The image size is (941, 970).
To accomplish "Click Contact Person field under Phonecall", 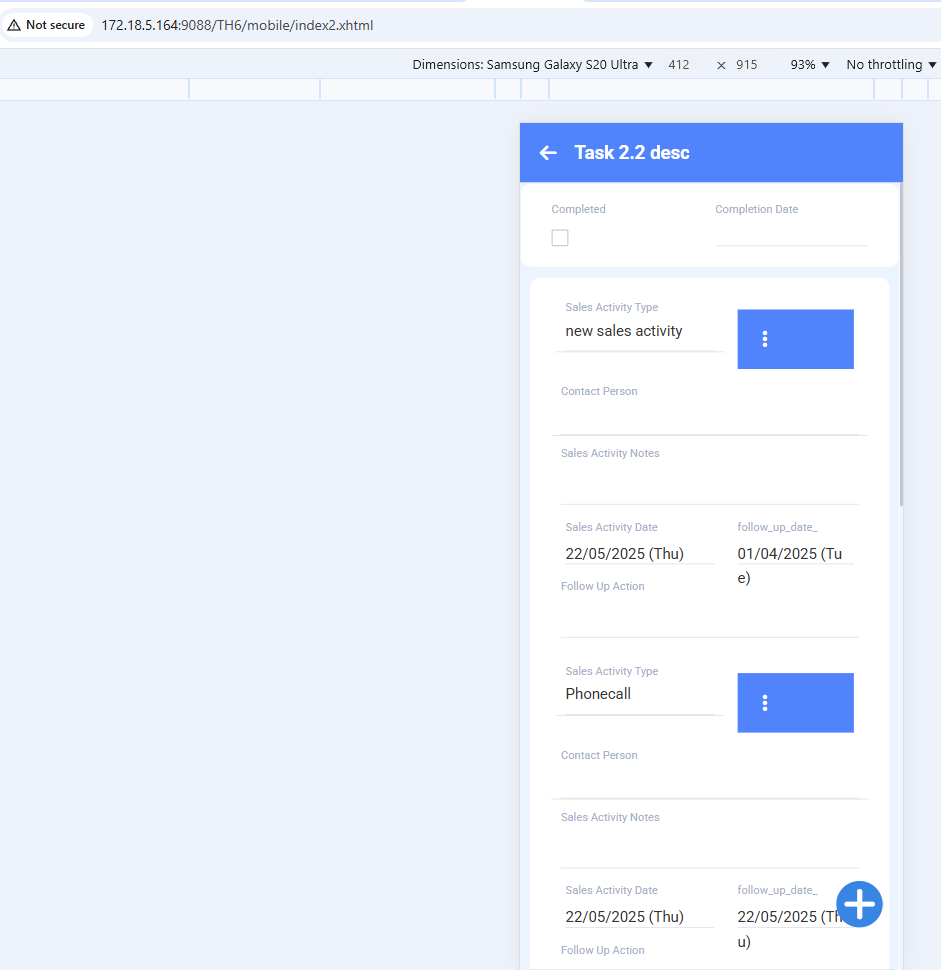I will 710,783.
